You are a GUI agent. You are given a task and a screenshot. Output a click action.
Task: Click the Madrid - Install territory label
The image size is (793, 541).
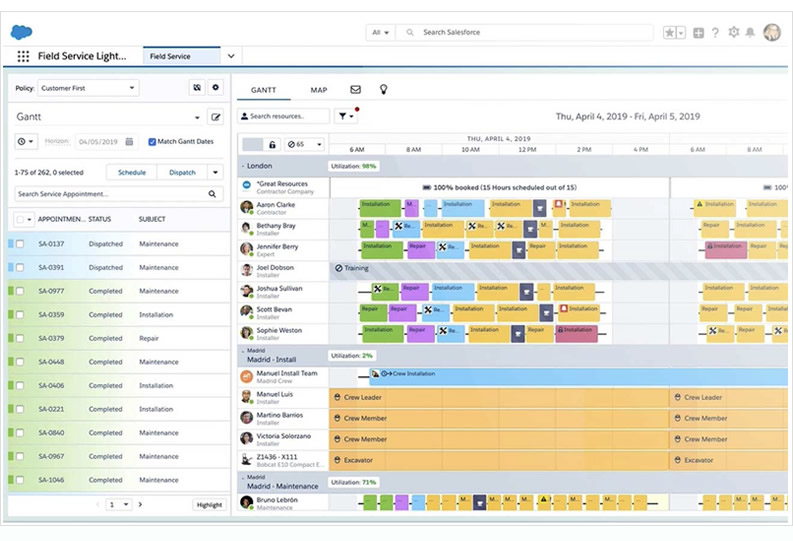click(x=272, y=359)
